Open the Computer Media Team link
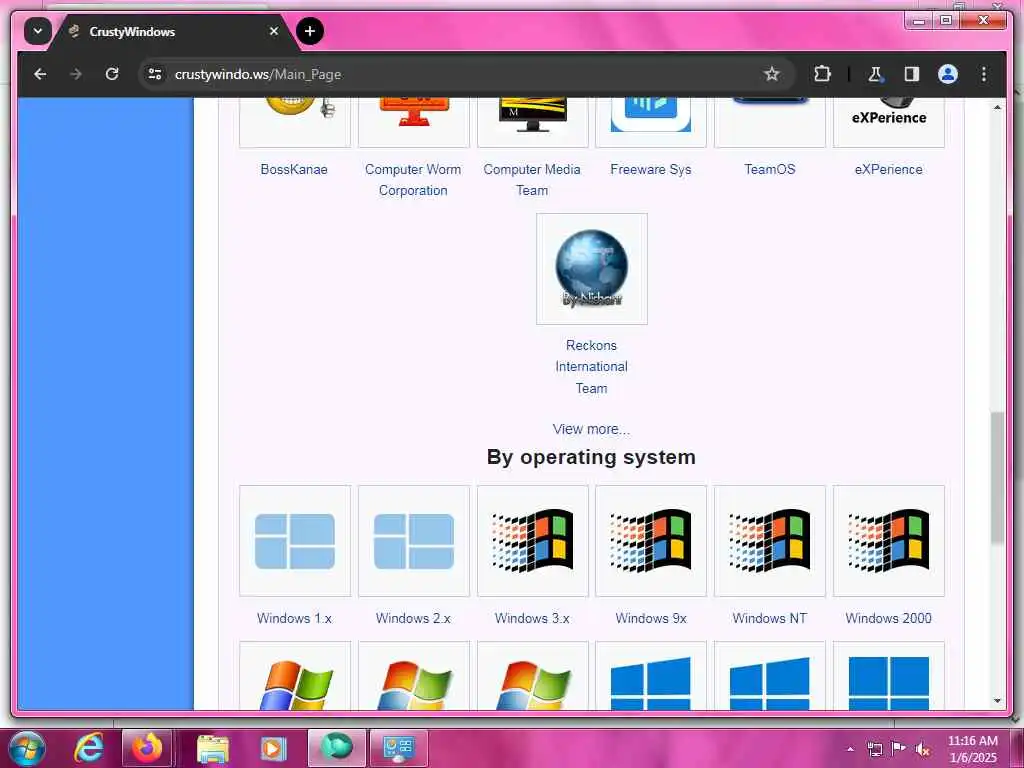This screenshot has height=768, width=1024. tap(532, 180)
